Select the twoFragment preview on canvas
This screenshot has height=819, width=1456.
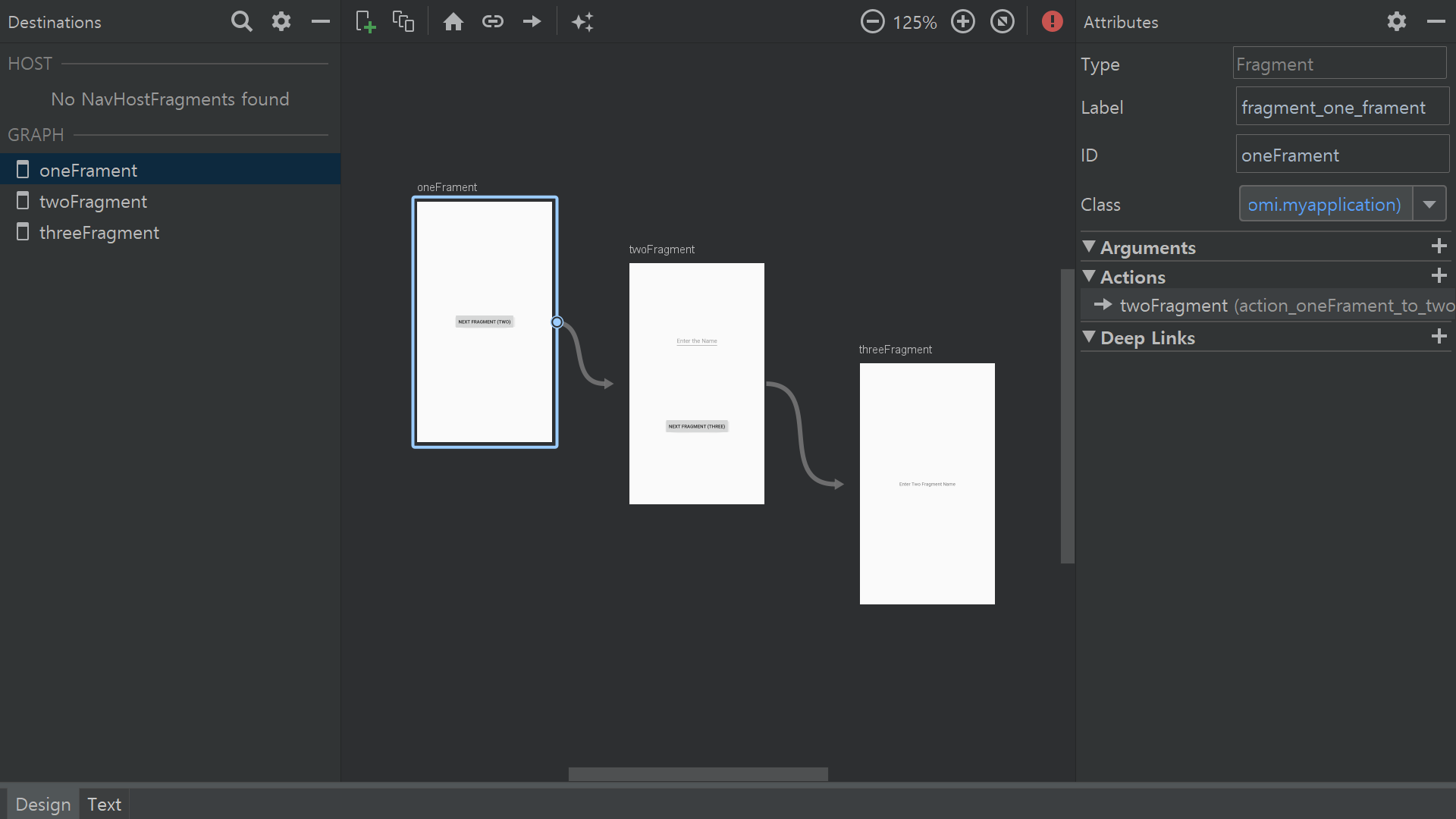697,384
